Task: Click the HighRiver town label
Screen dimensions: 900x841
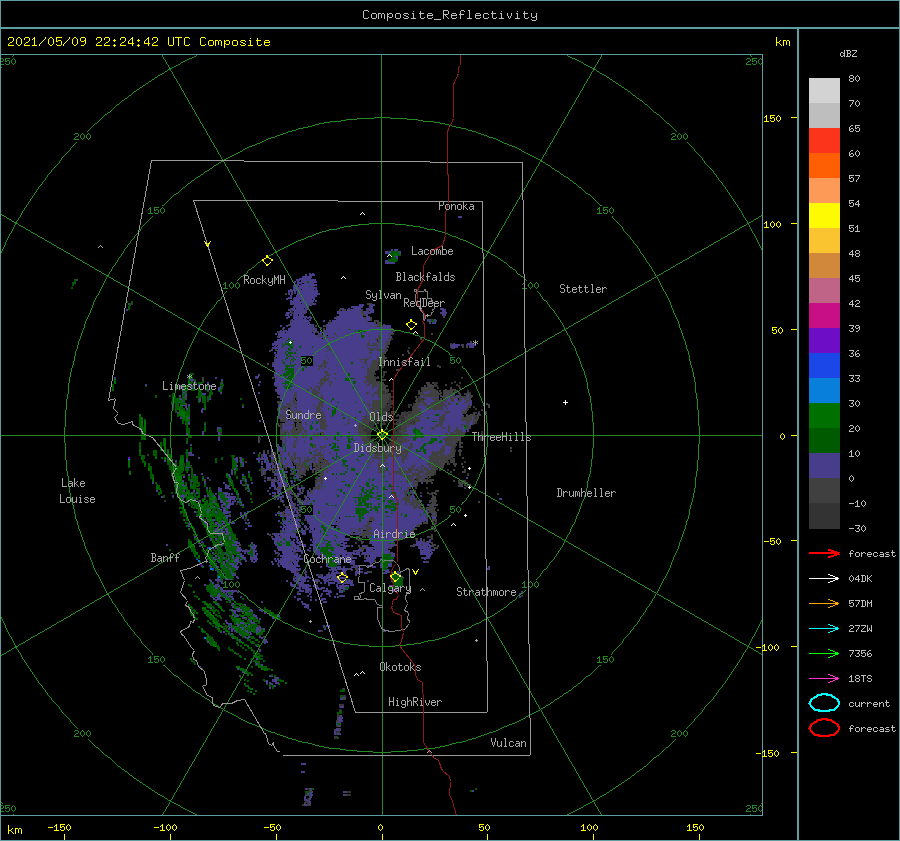Action: 415,702
